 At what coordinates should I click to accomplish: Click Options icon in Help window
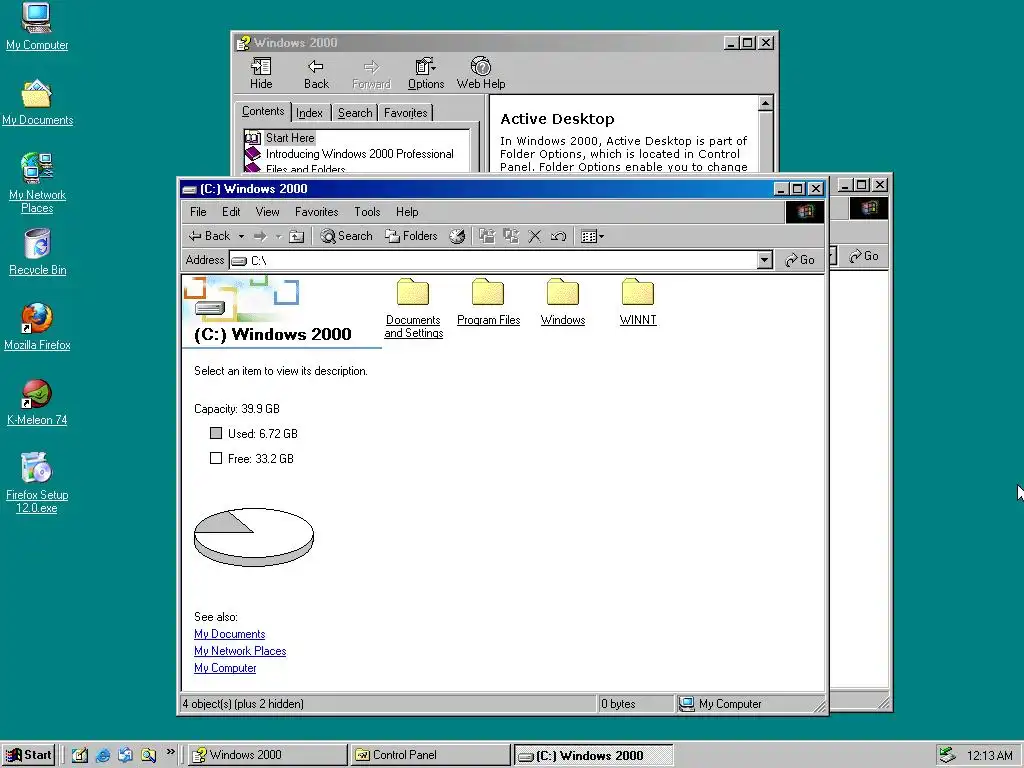(x=426, y=73)
